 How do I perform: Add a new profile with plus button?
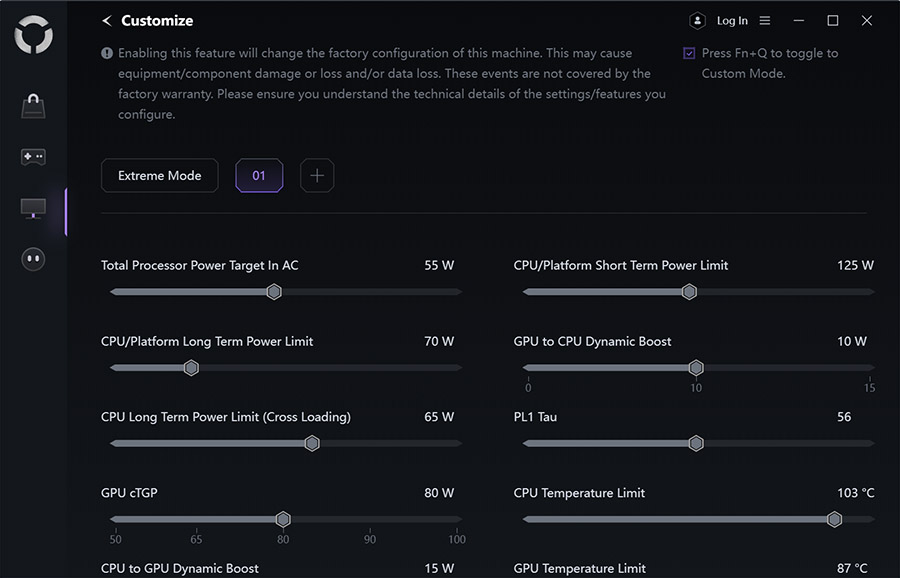pos(317,176)
